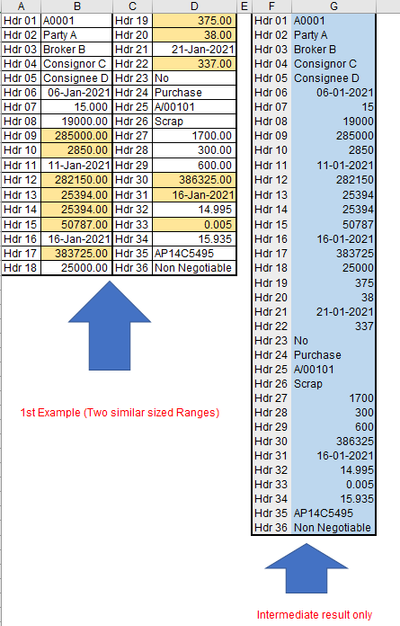Select highlighted cell 50787.00

(77, 224)
